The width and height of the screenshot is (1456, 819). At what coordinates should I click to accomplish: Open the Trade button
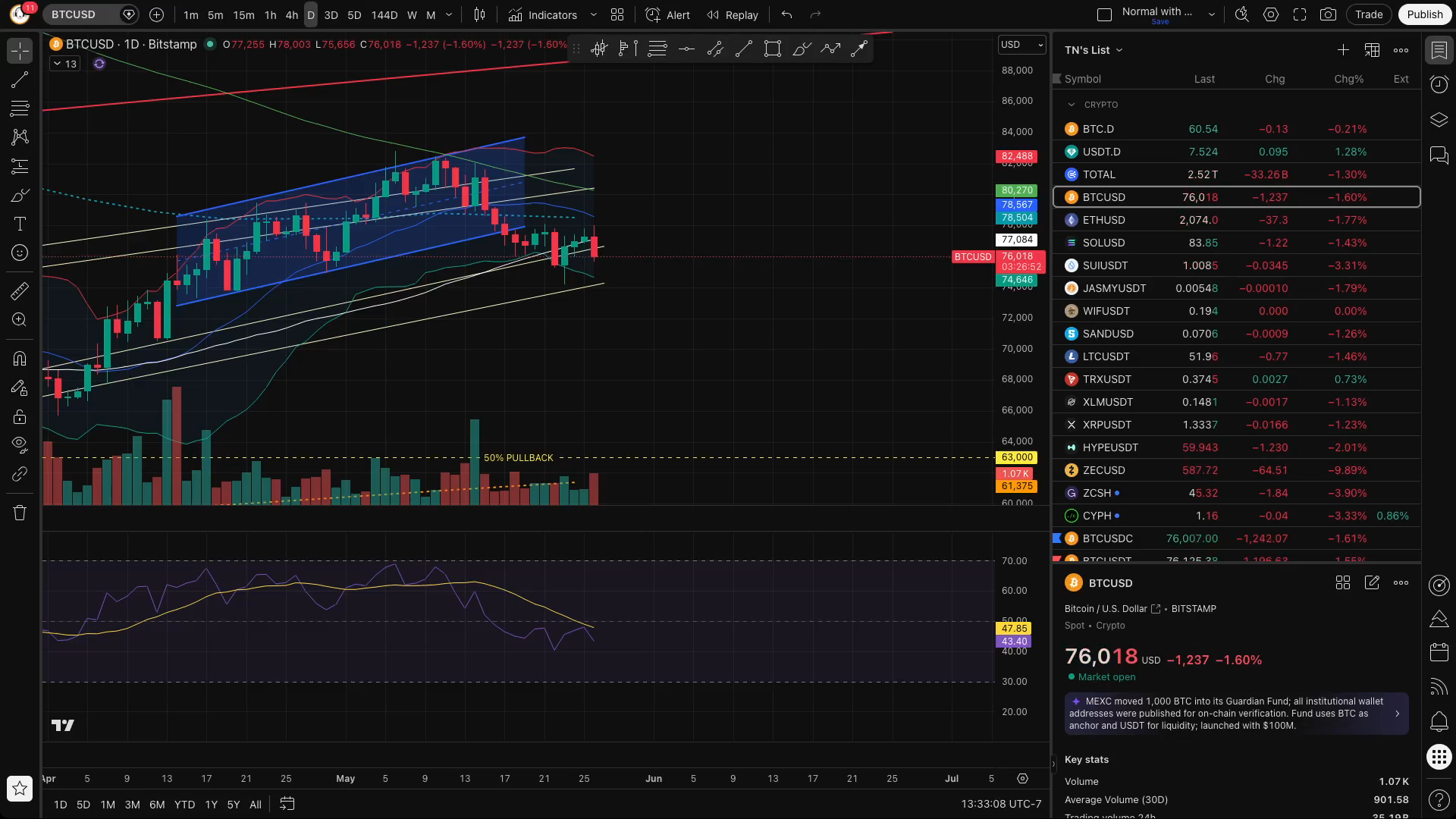[x=1369, y=14]
